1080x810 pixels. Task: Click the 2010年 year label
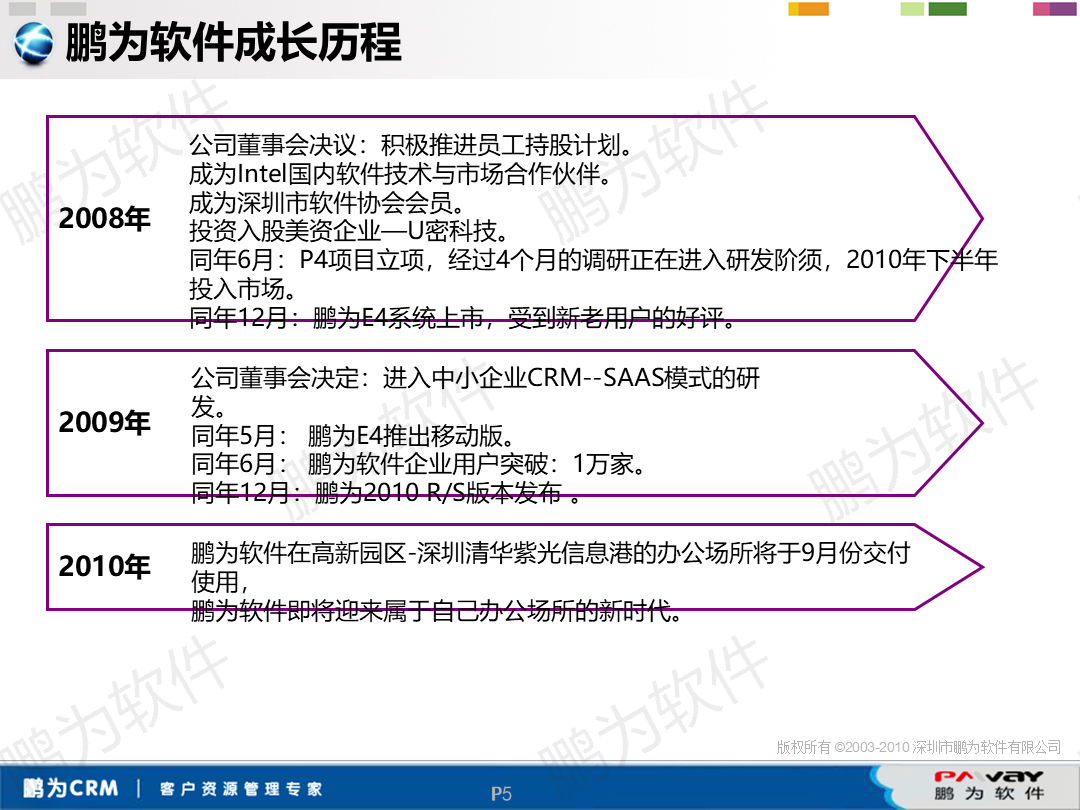coord(105,566)
